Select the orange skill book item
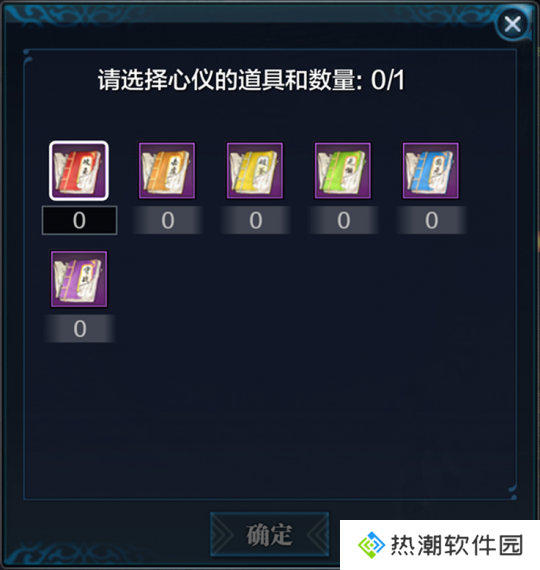The image size is (540, 570). click(167, 171)
